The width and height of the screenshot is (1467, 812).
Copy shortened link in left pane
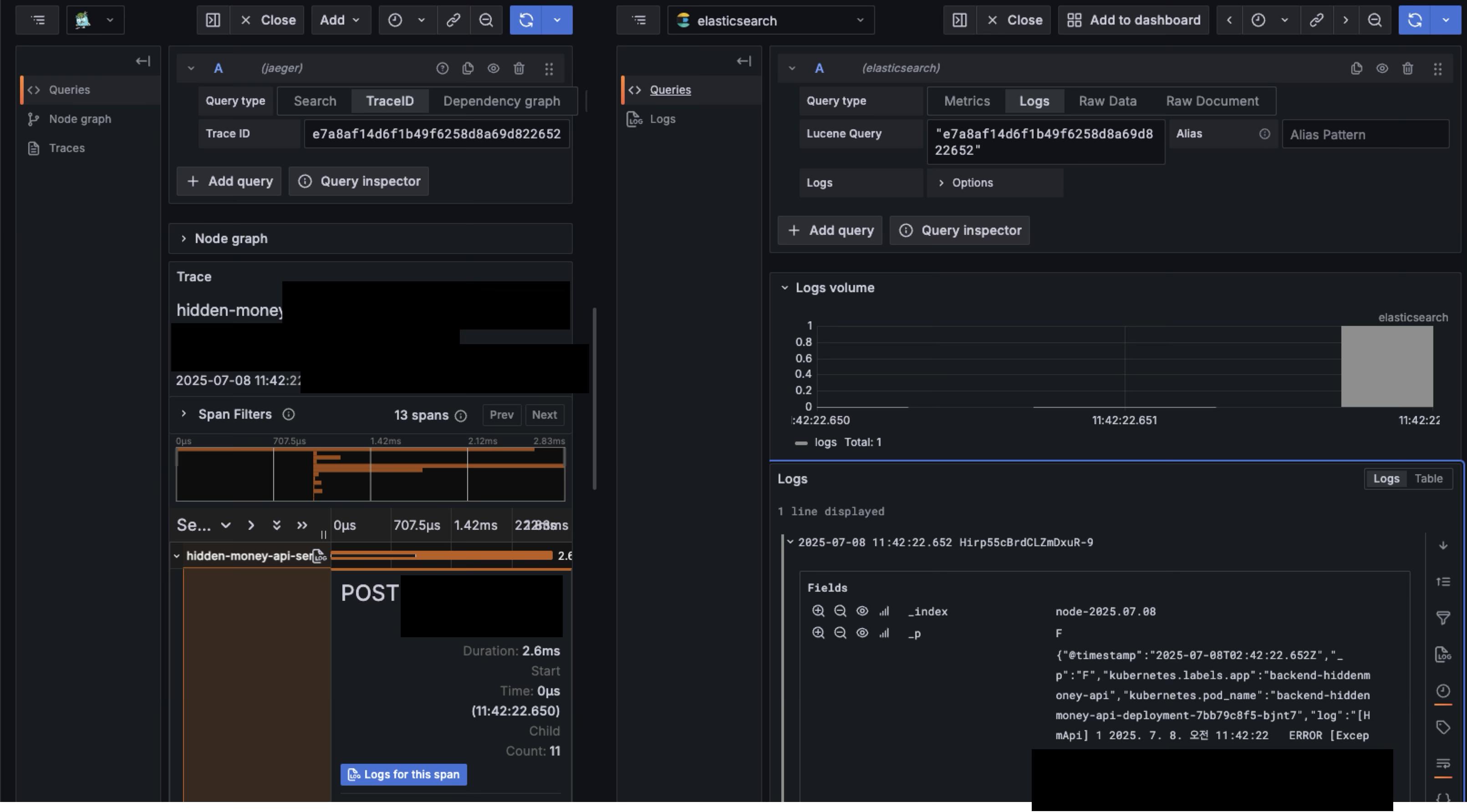click(x=453, y=20)
